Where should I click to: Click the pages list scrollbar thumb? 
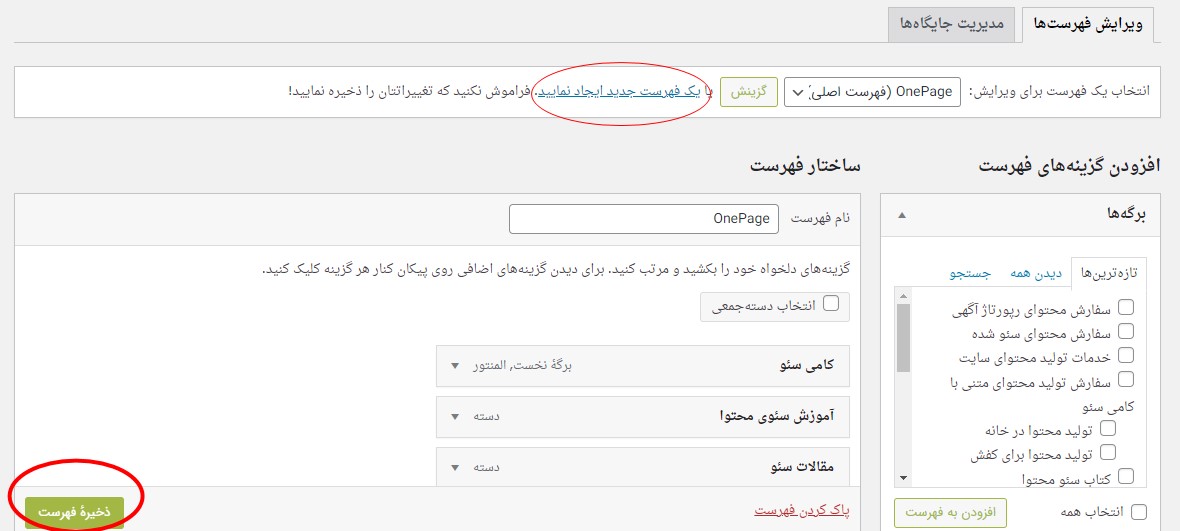click(x=904, y=338)
